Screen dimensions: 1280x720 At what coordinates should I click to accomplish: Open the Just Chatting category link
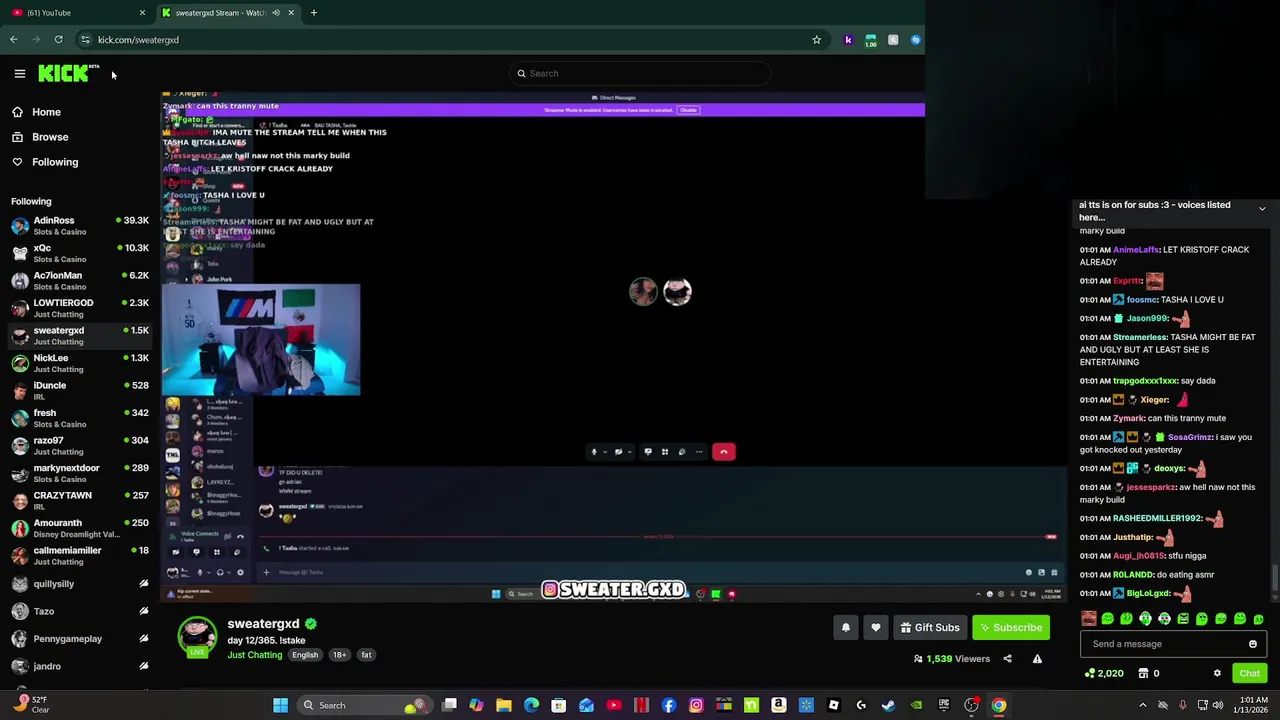(x=254, y=655)
